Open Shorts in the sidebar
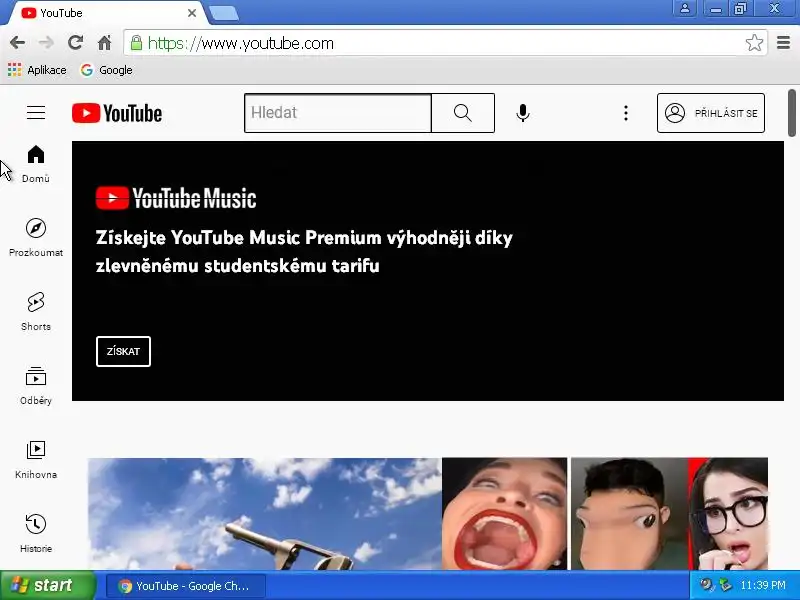800x600 pixels. tap(36, 311)
